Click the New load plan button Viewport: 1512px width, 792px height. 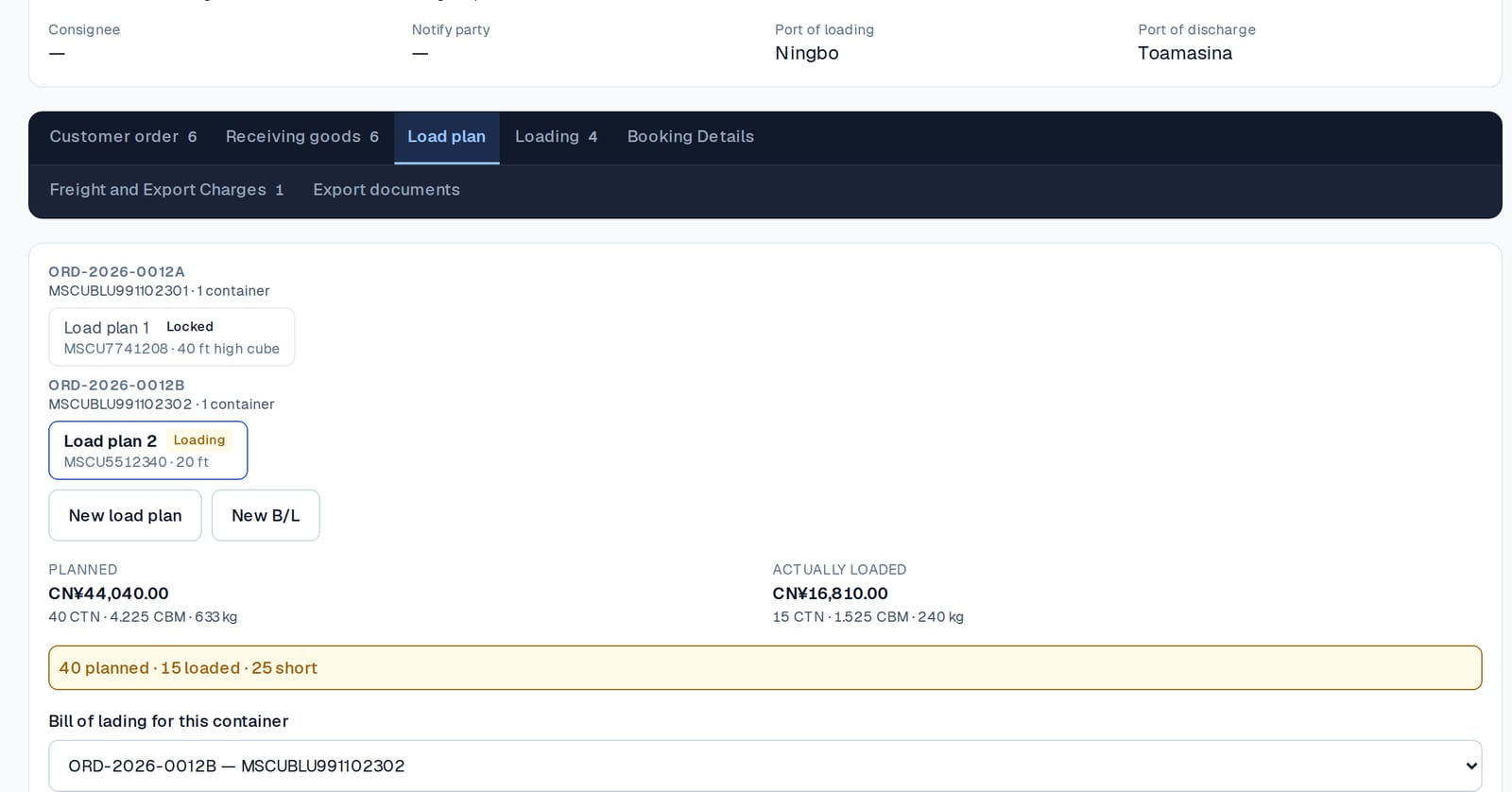[125, 515]
